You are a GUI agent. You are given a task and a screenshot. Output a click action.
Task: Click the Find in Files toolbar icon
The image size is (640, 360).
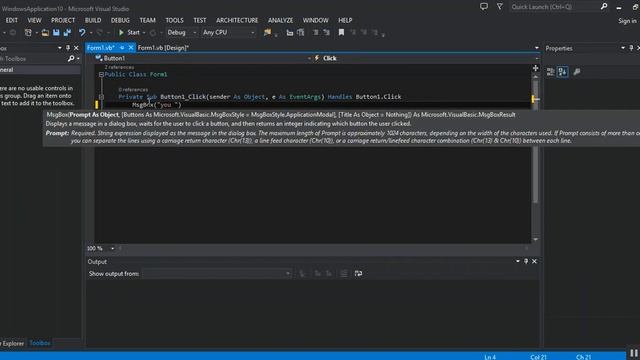coord(267,32)
